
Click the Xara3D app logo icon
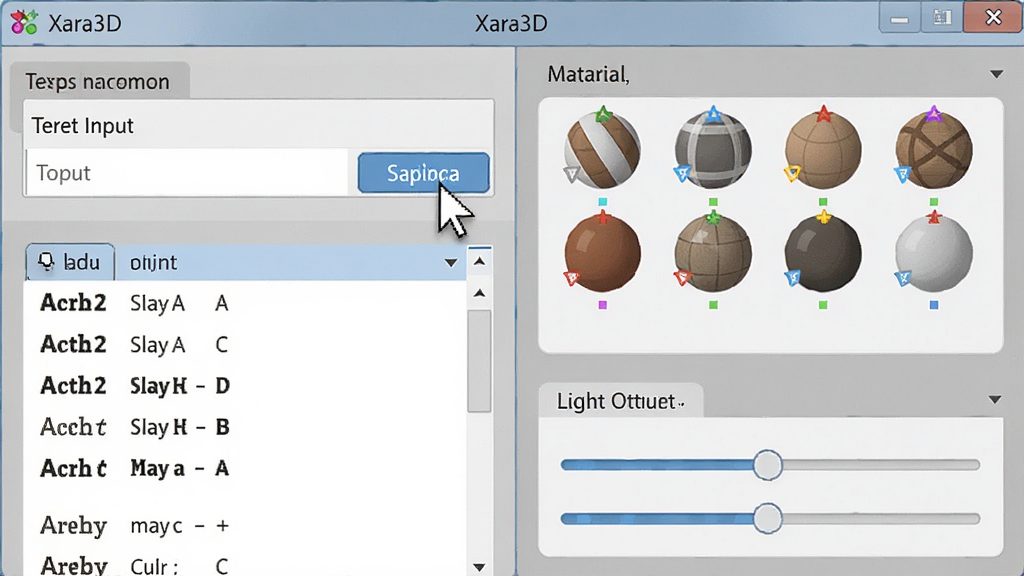(24, 22)
